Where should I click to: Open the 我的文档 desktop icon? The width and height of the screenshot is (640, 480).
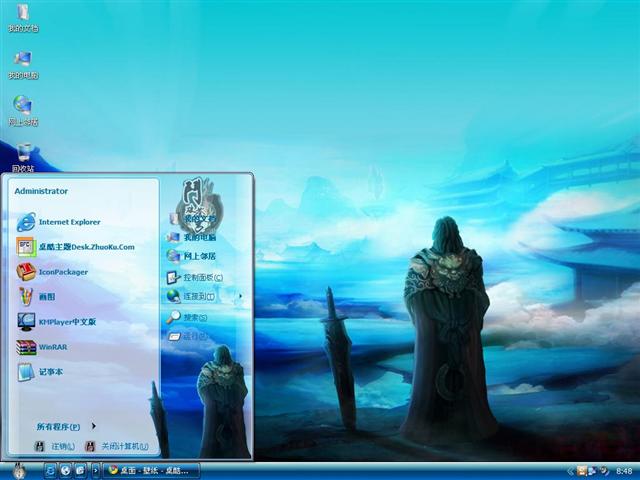point(23,18)
